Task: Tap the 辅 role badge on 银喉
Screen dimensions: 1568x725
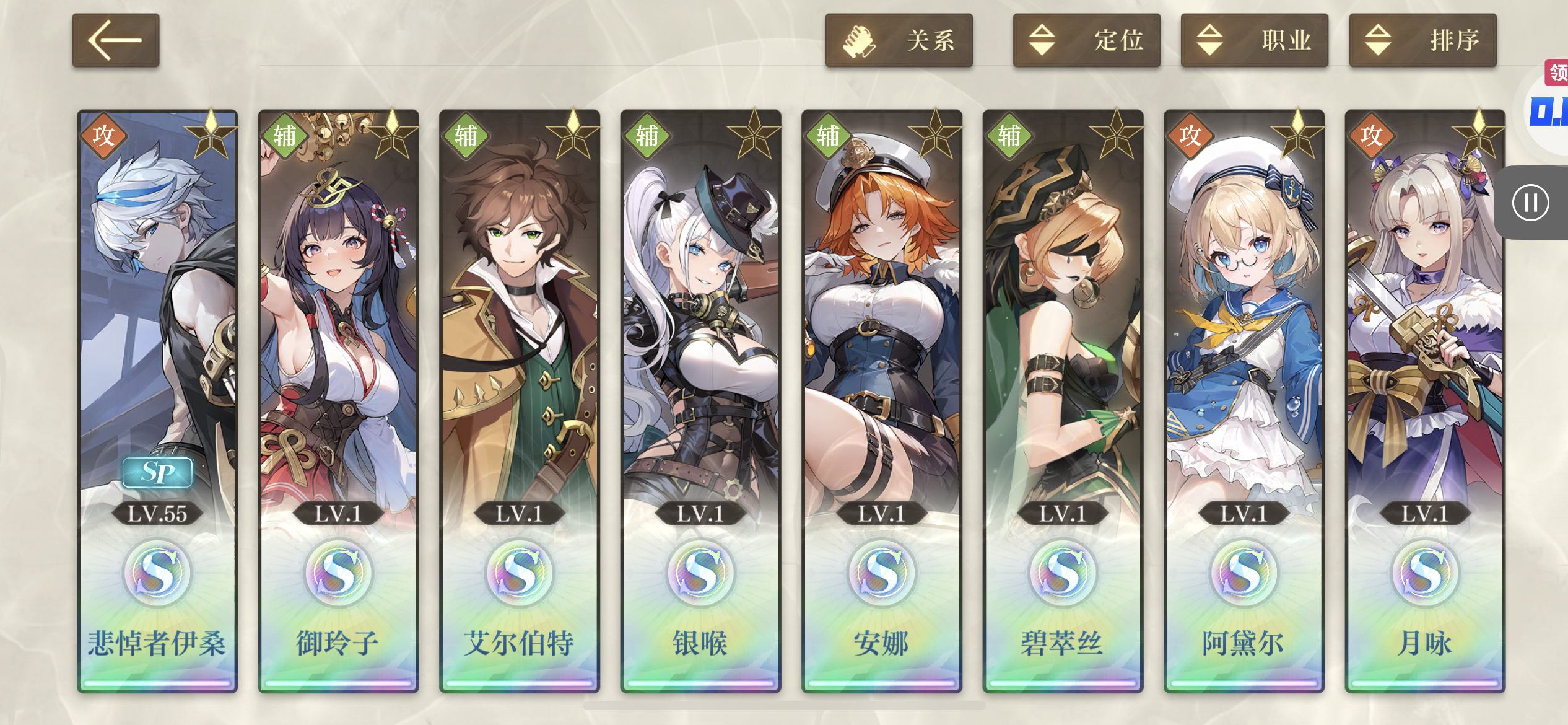Action: pyautogui.click(x=647, y=135)
